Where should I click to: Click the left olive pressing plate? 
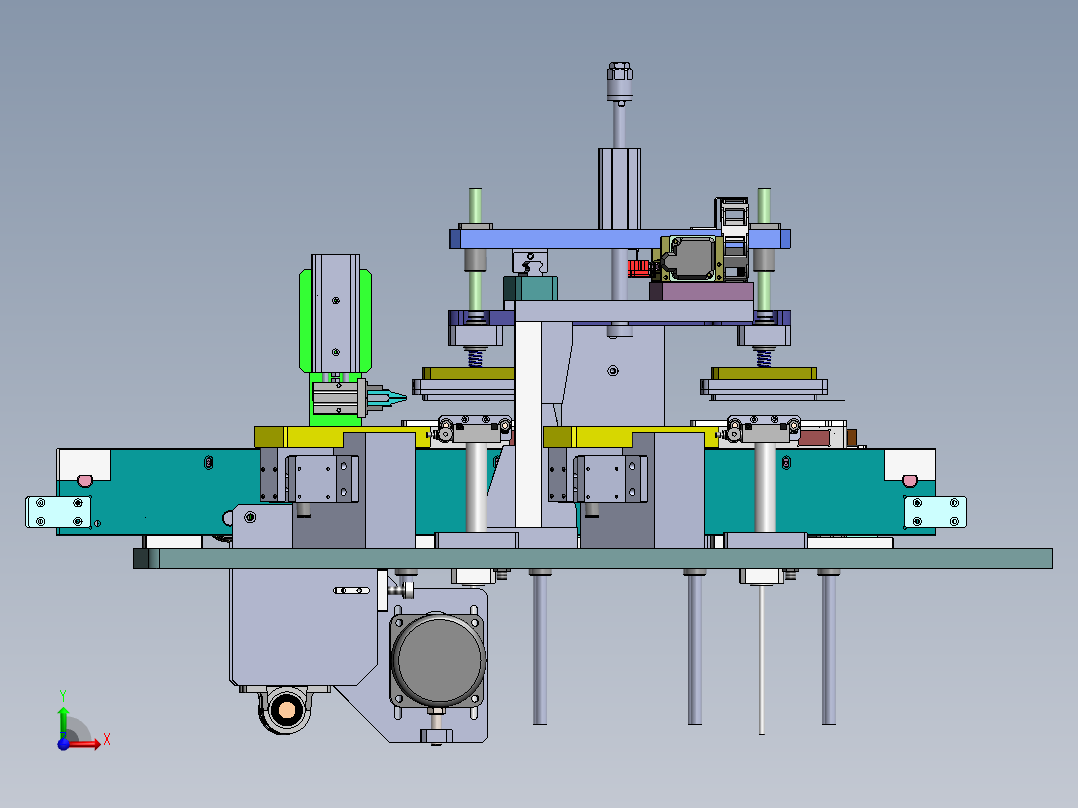(x=468, y=373)
